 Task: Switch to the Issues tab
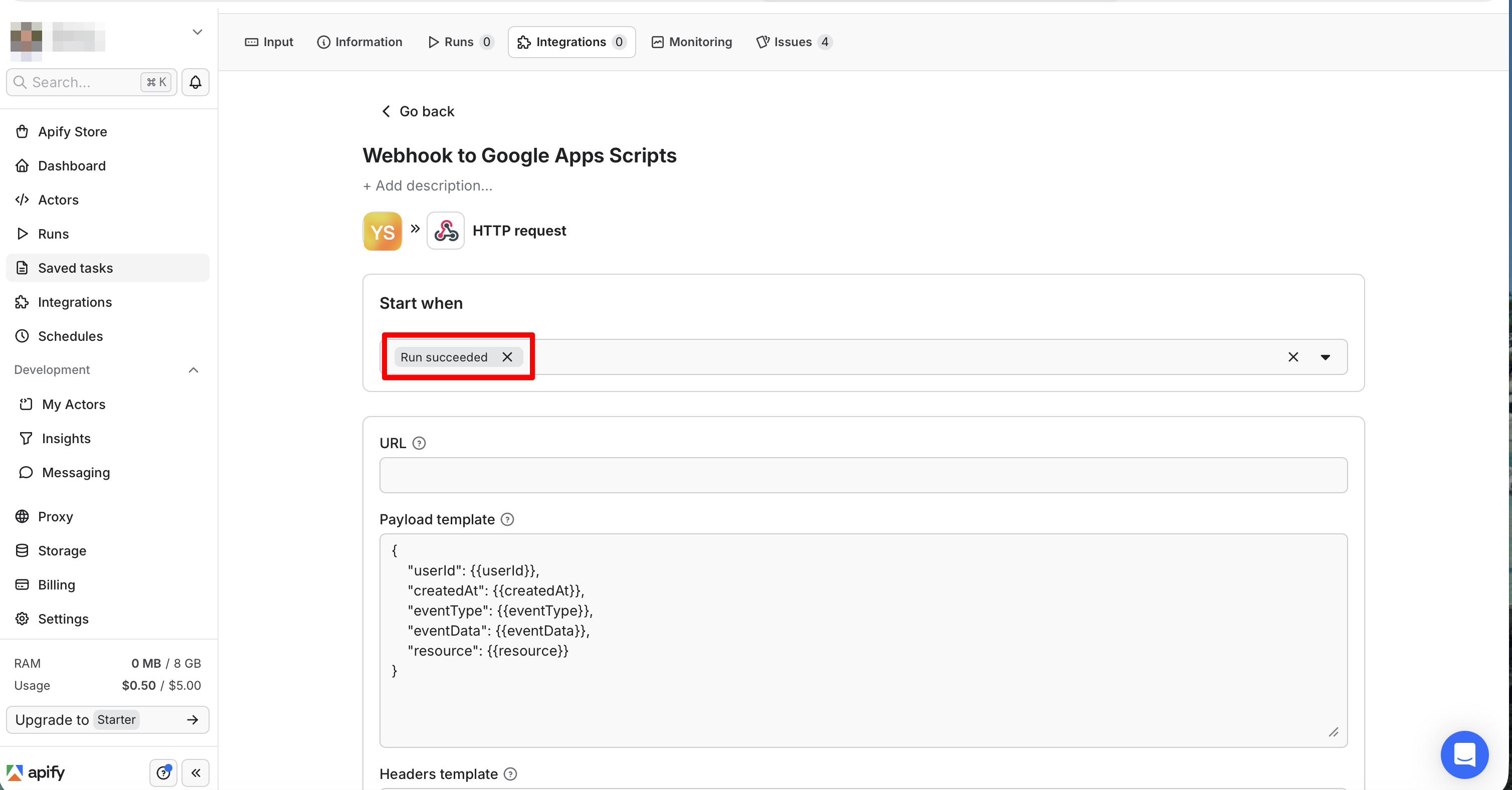(x=795, y=42)
